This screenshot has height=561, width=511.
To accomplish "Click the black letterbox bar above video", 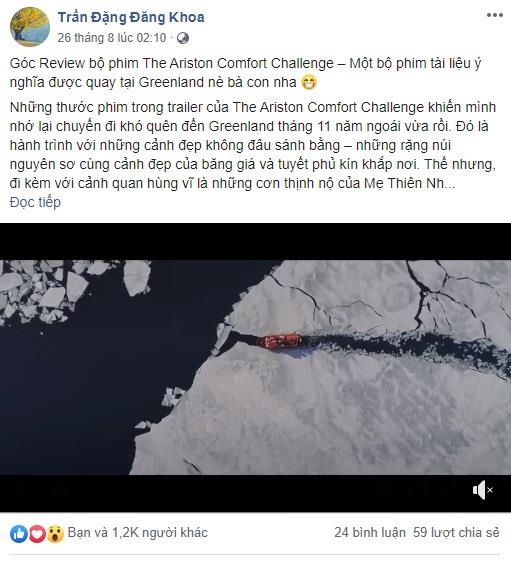I will 256,242.
